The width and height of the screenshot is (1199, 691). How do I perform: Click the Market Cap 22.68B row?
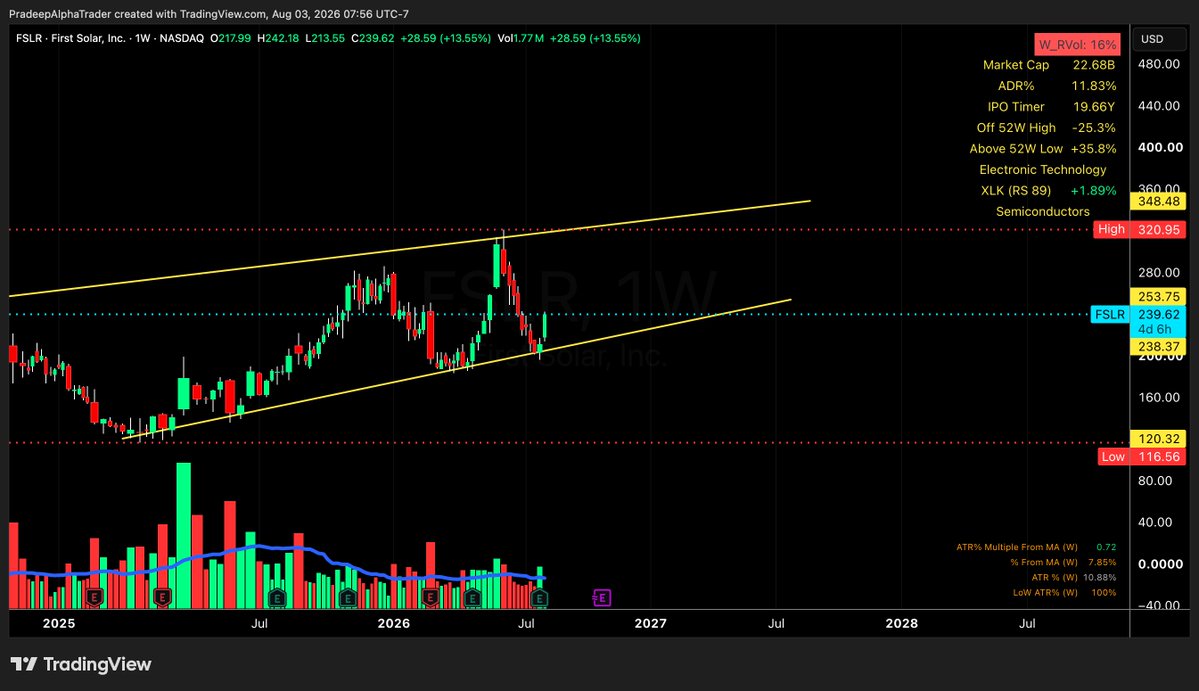1049,65
